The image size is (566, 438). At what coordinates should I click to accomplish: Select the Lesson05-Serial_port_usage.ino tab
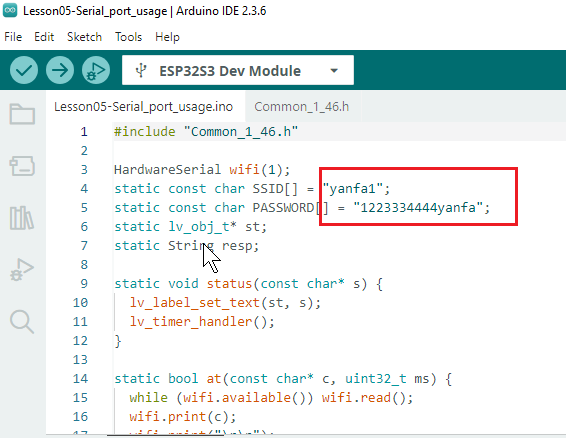tap(144, 107)
